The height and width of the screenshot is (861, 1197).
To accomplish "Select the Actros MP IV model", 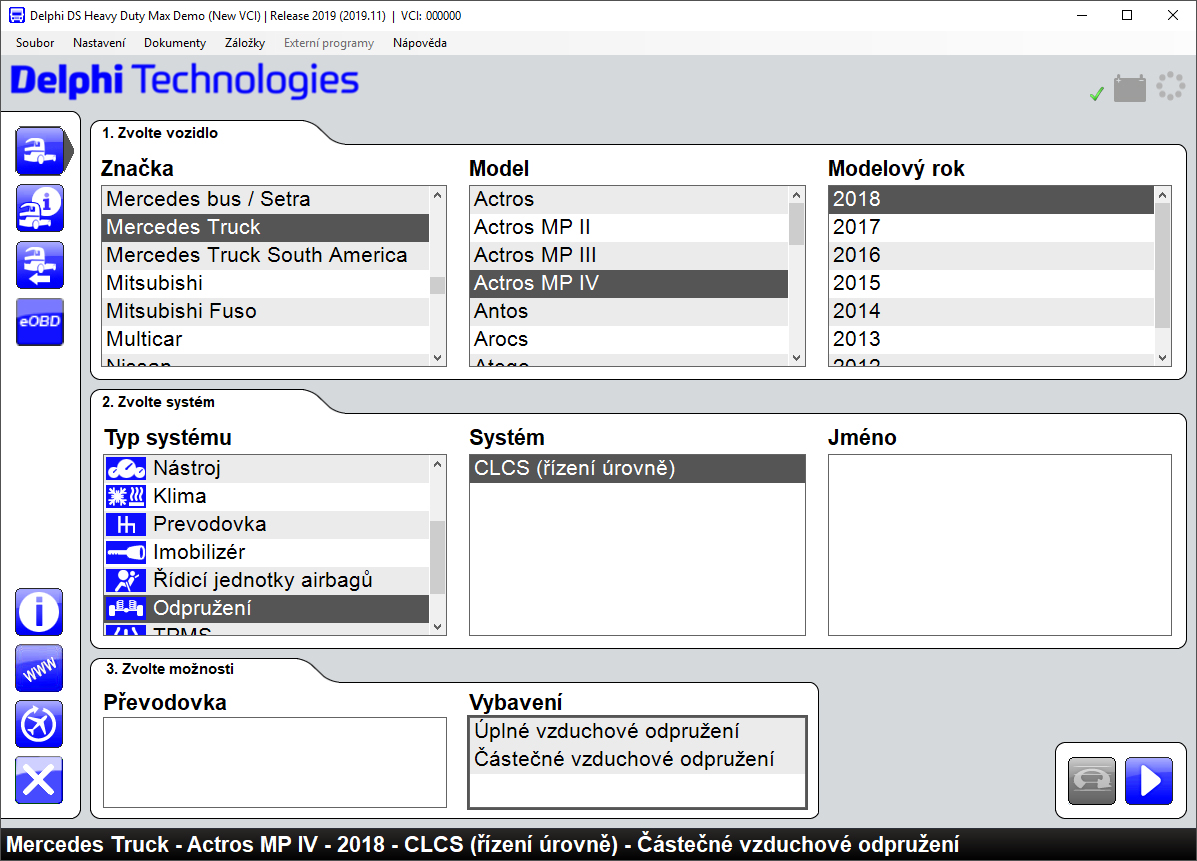I will (629, 284).
